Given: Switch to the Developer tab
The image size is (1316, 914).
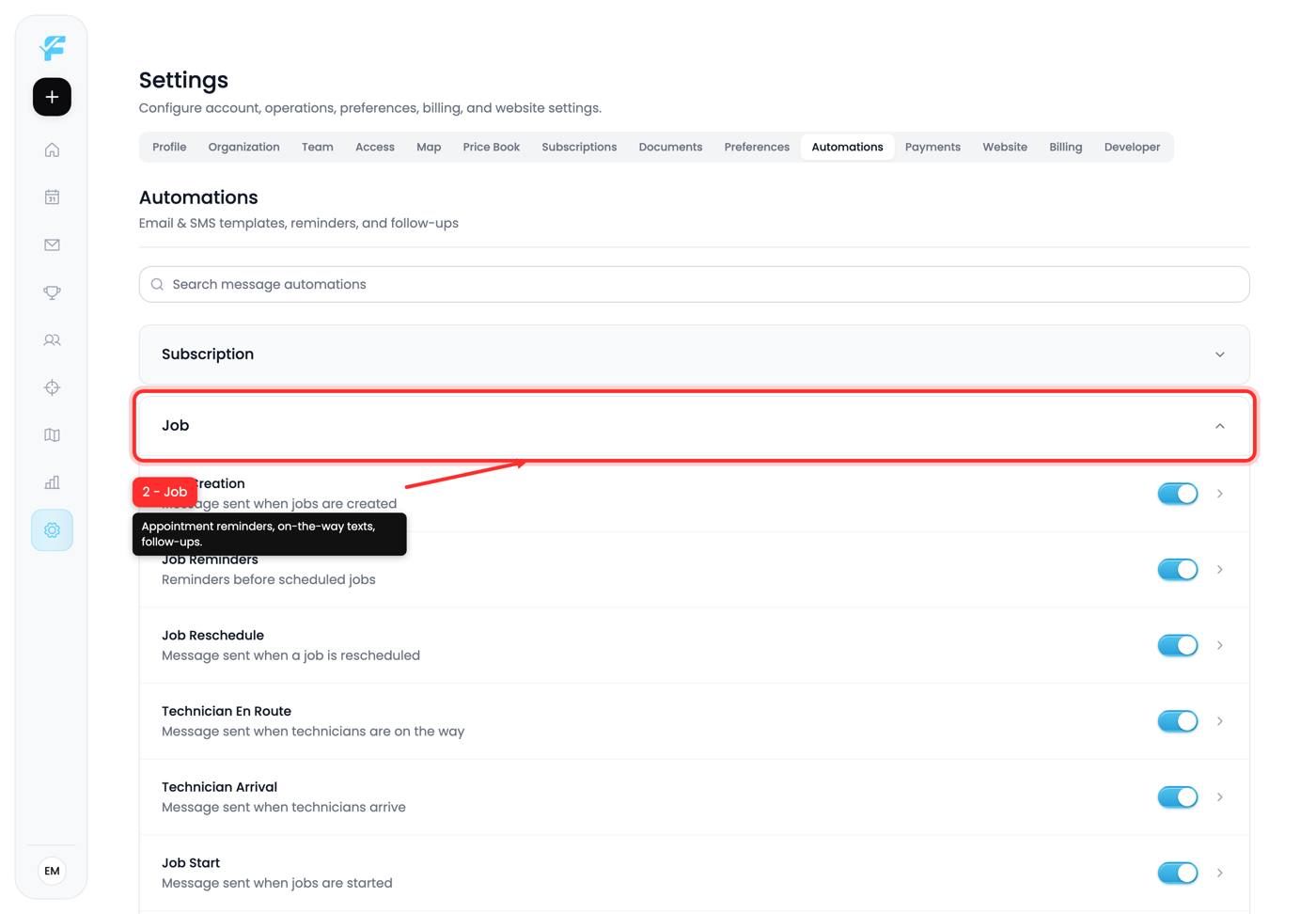Looking at the screenshot, I should (1132, 147).
